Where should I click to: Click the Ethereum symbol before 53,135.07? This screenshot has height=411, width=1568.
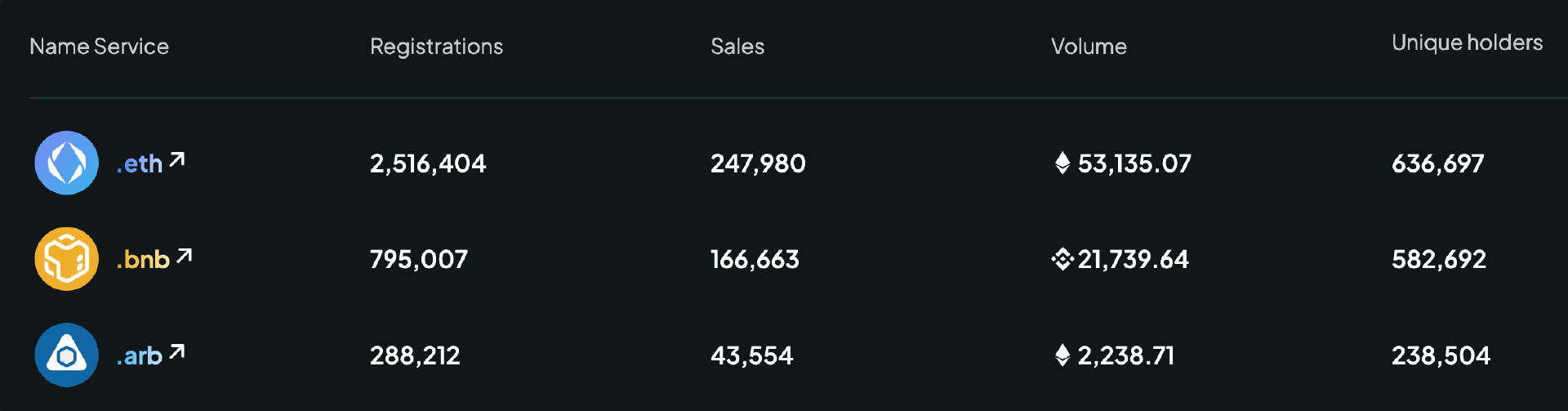pos(1062,163)
